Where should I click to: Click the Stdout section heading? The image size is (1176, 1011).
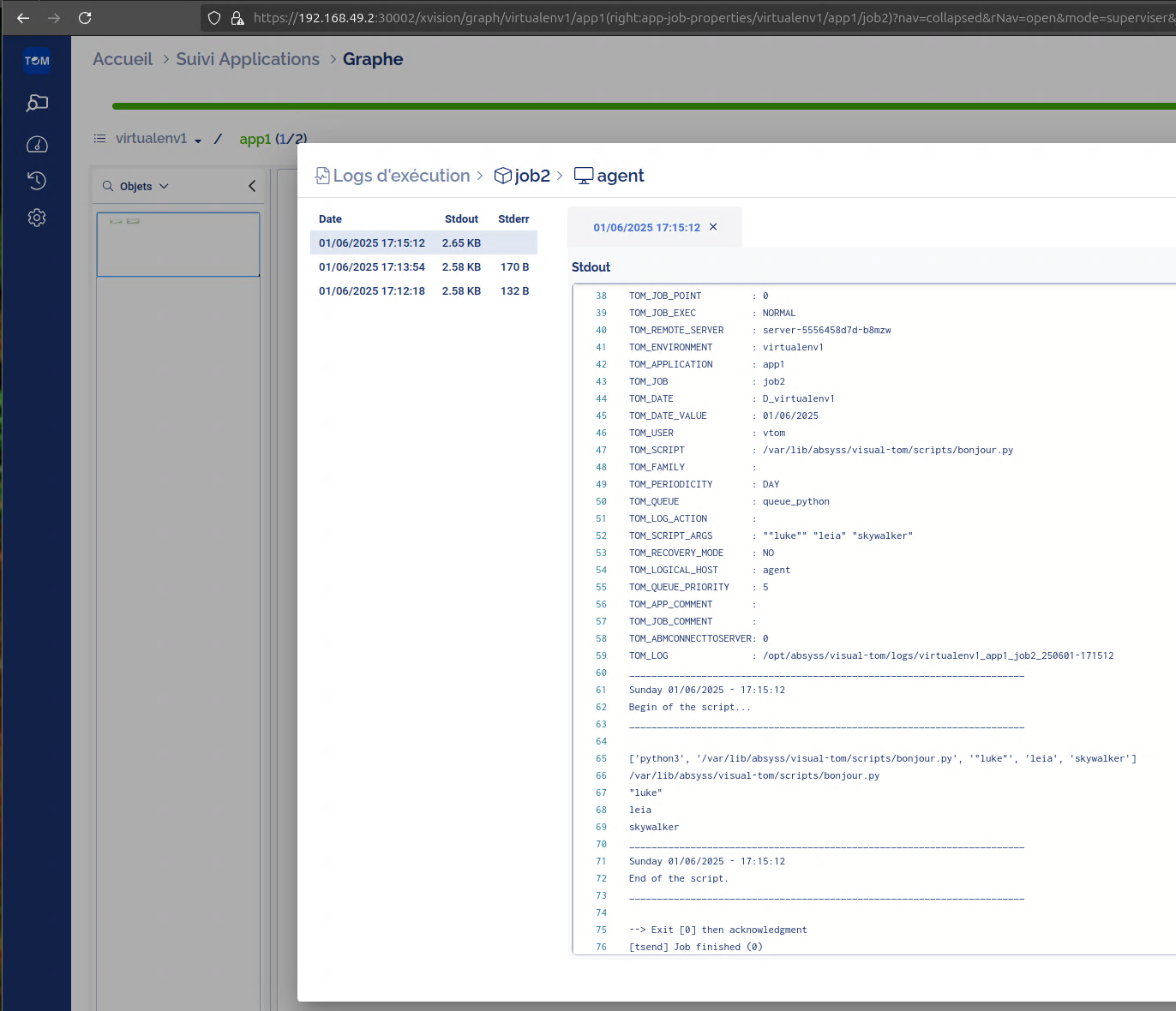click(591, 266)
